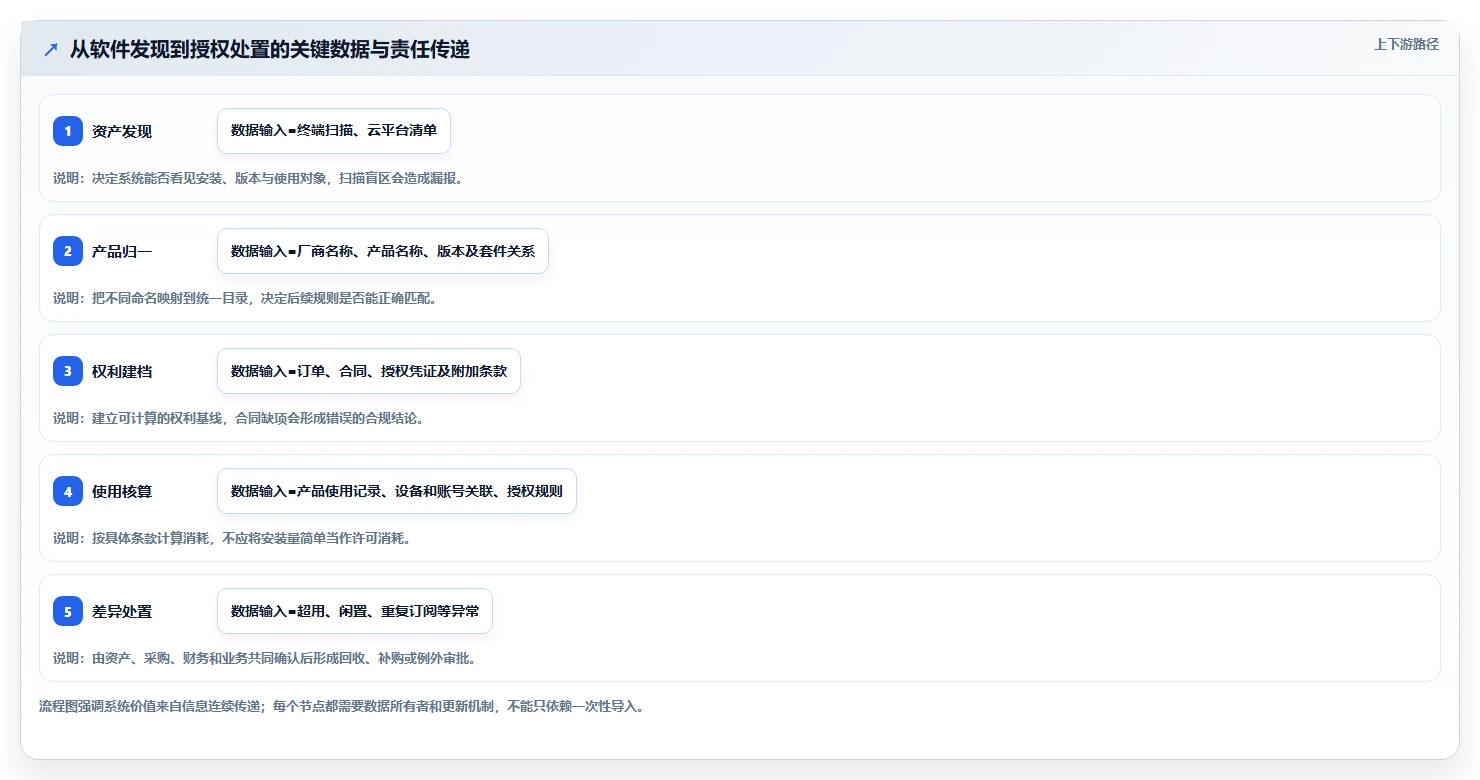Click the step 1 number badge

click(x=68, y=131)
